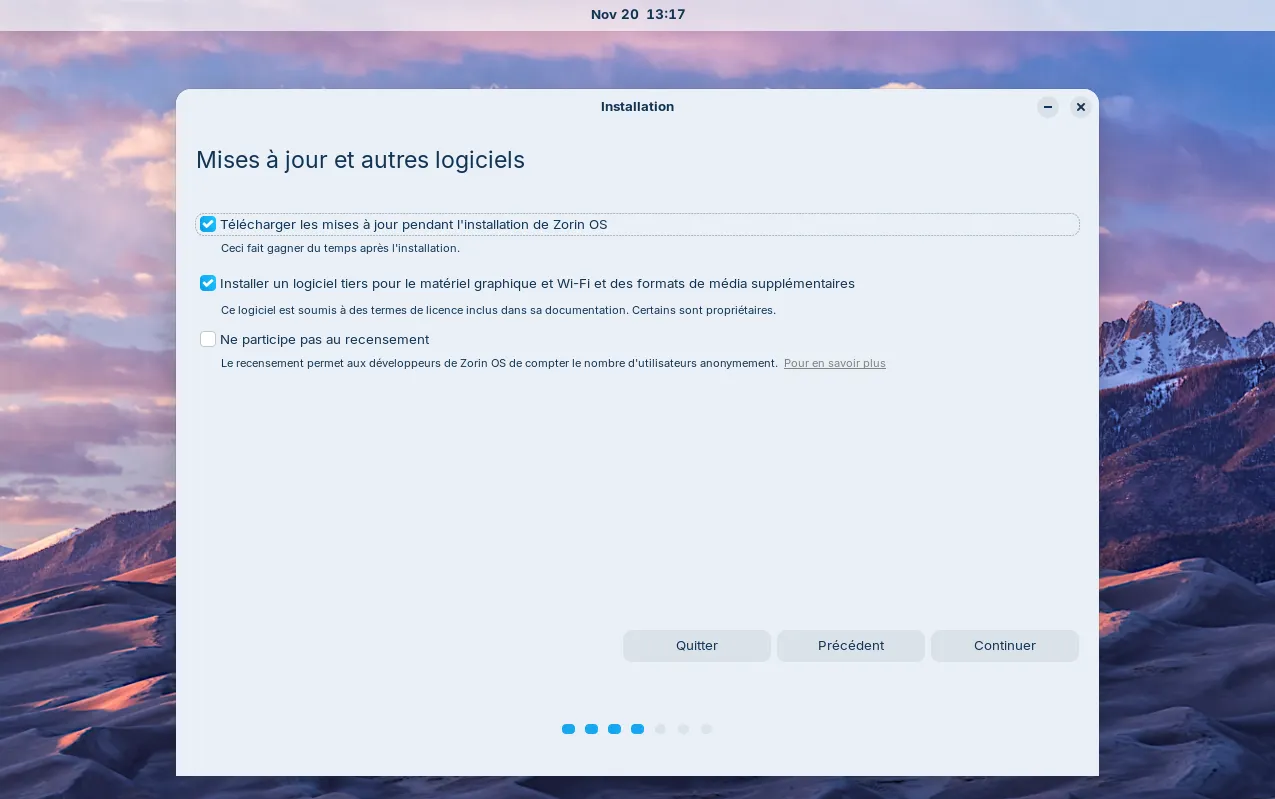Select the second blue progress dot
Image resolution: width=1275 pixels, height=799 pixels.
click(x=591, y=729)
